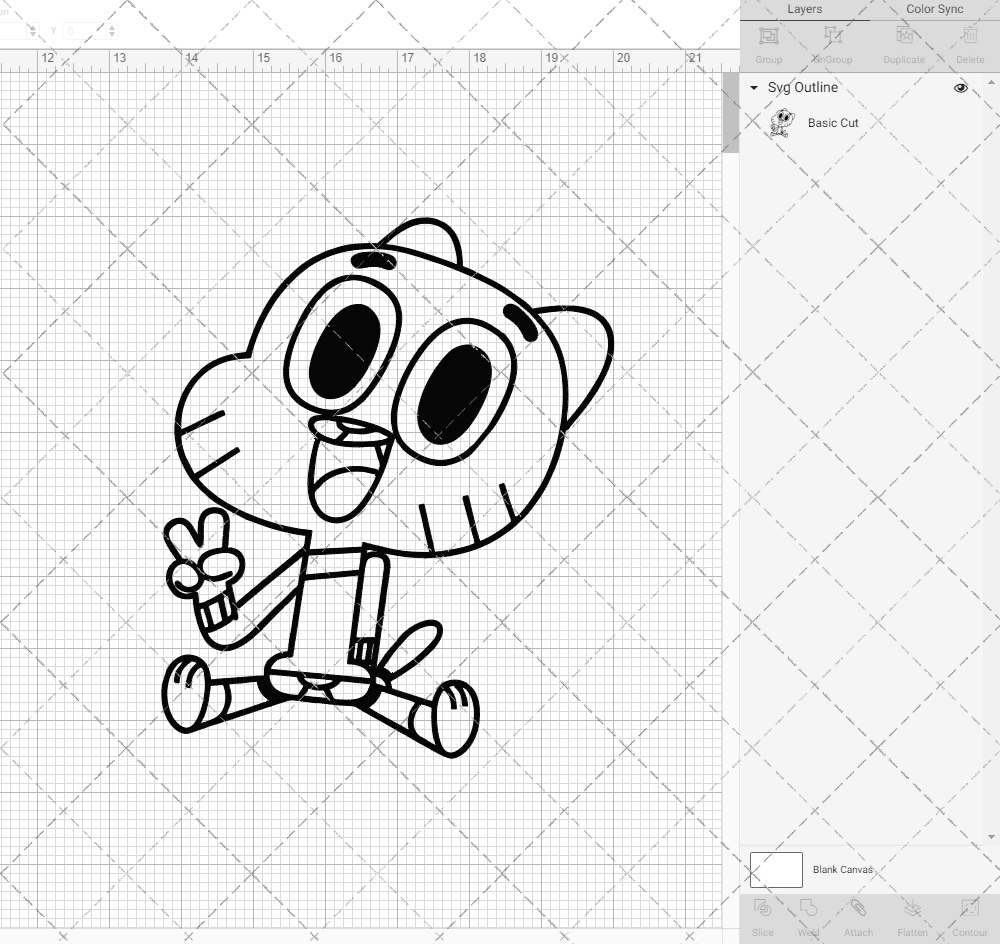Image resolution: width=1000 pixels, height=944 pixels.
Task: Click the UnGroup icon
Action: click(x=832, y=42)
